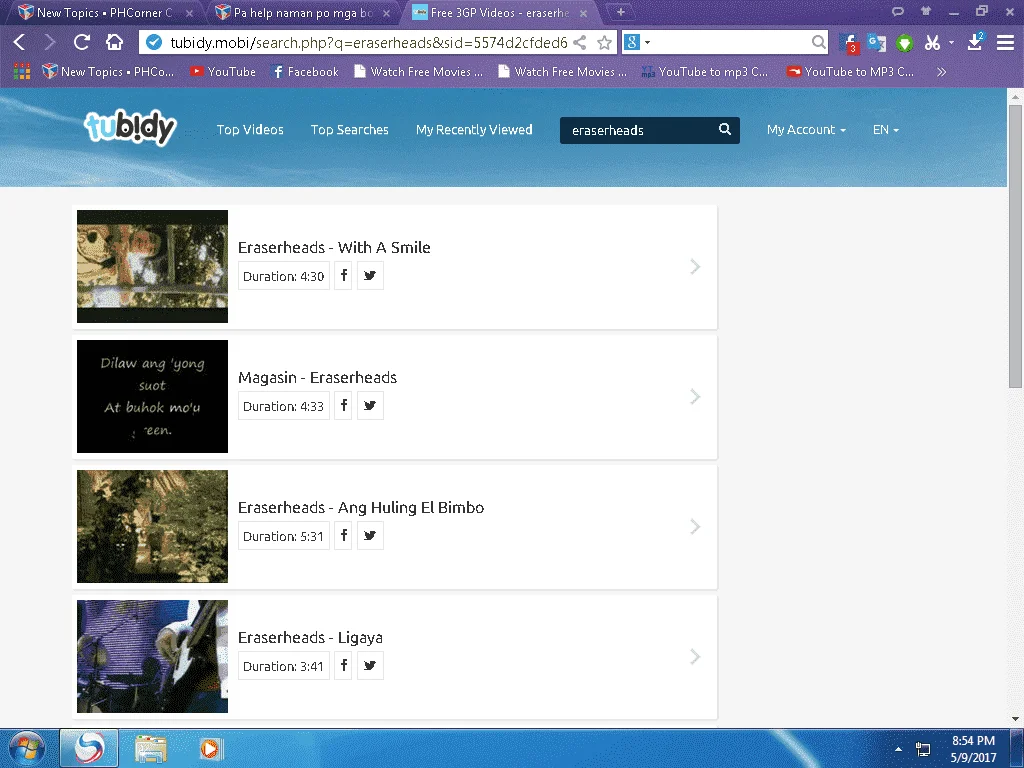The image size is (1024, 768).
Task: Open Ligaya via right chevron
Action: click(695, 656)
